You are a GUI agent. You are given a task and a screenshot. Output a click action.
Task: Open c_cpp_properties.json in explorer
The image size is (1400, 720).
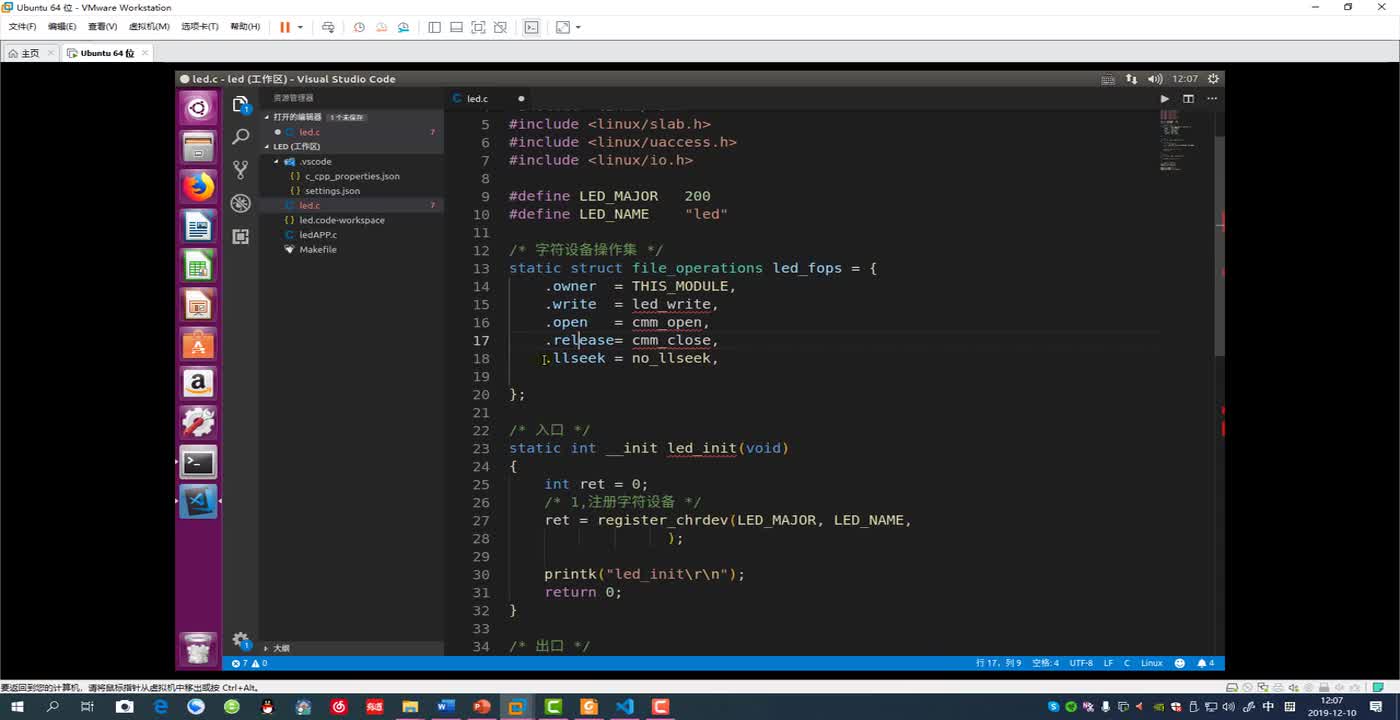click(352, 176)
